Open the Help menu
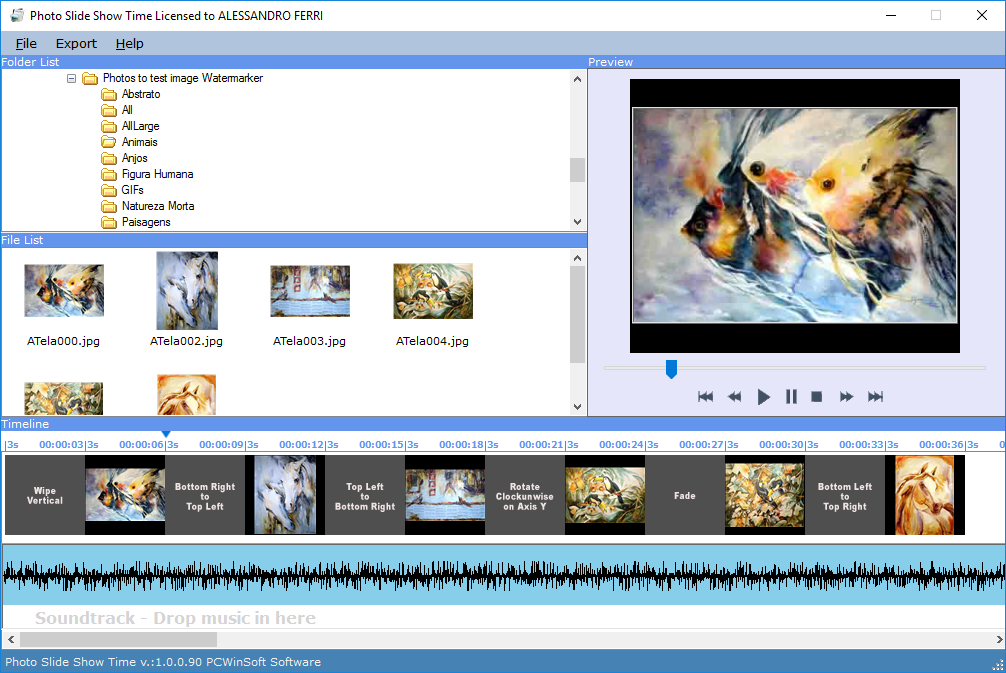Image resolution: width=1006 pixels, height=673 pixels. point(129,43)
